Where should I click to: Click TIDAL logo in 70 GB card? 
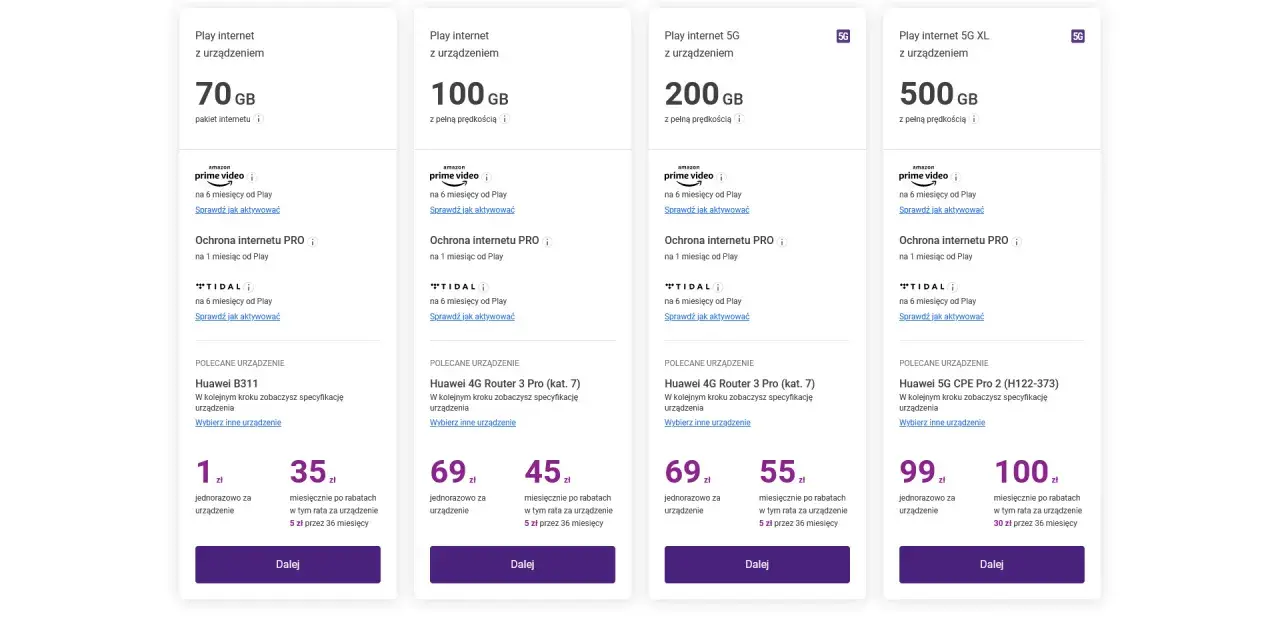[218, 287]
